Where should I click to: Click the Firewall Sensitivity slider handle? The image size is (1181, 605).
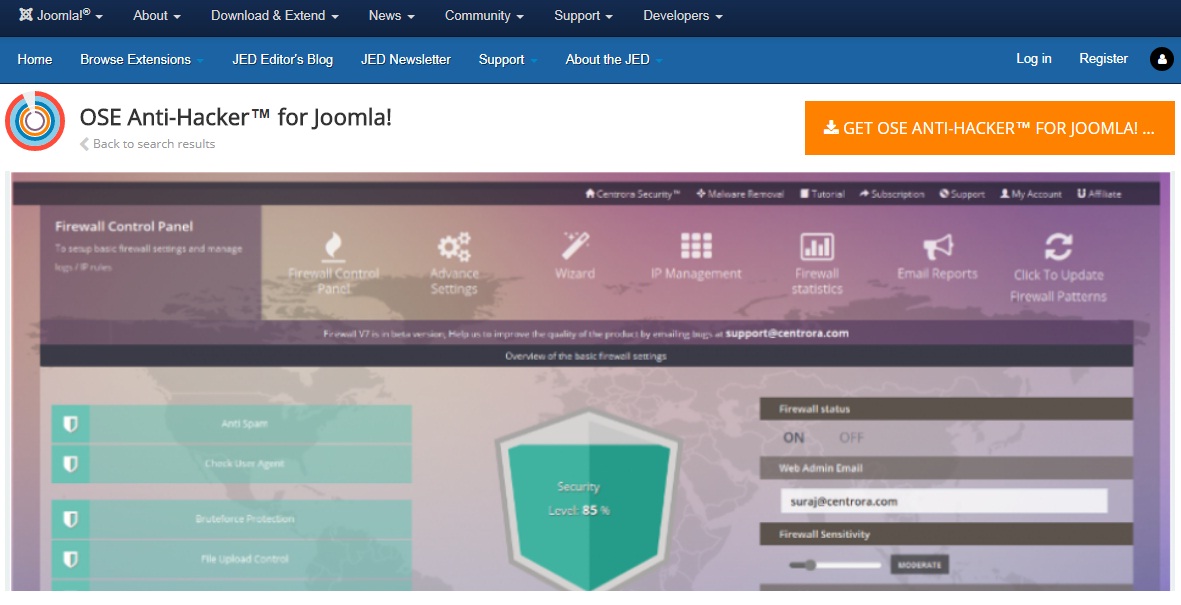point(810,564)
